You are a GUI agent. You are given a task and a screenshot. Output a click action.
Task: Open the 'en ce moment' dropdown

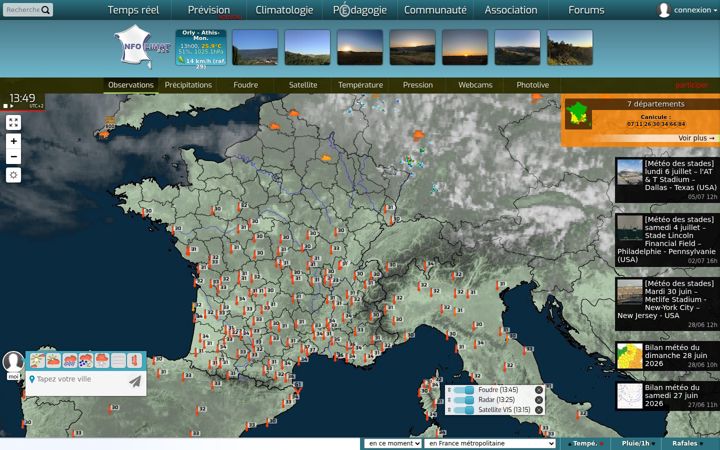point(393,444)
